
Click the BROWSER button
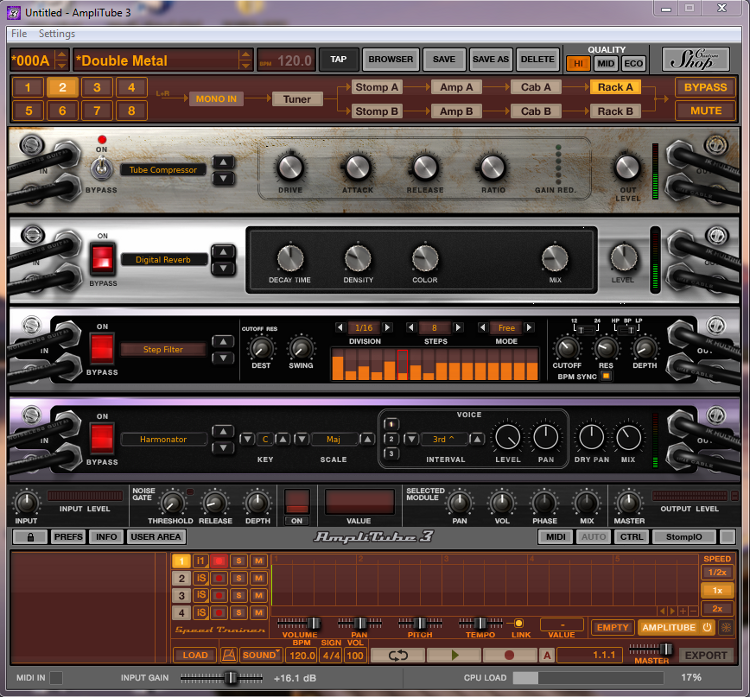(390, 59)
